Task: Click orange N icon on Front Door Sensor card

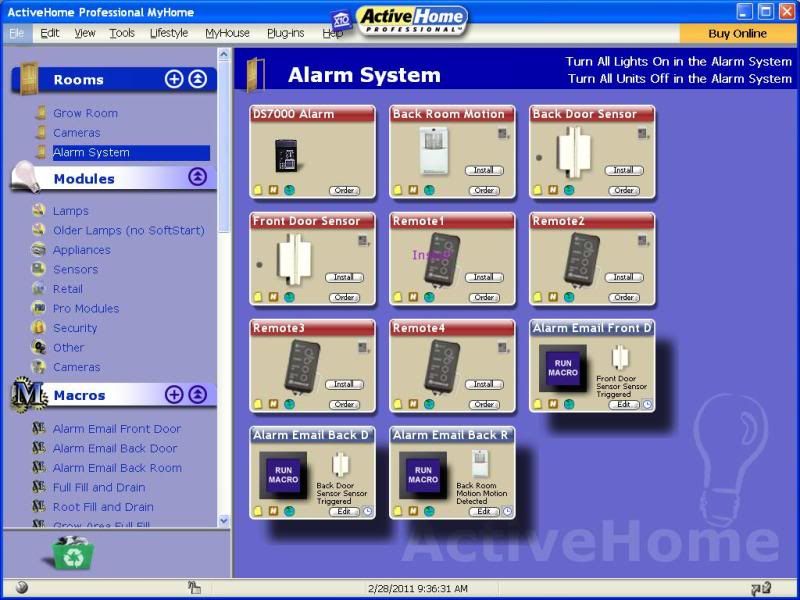Action: click(273, 297)
